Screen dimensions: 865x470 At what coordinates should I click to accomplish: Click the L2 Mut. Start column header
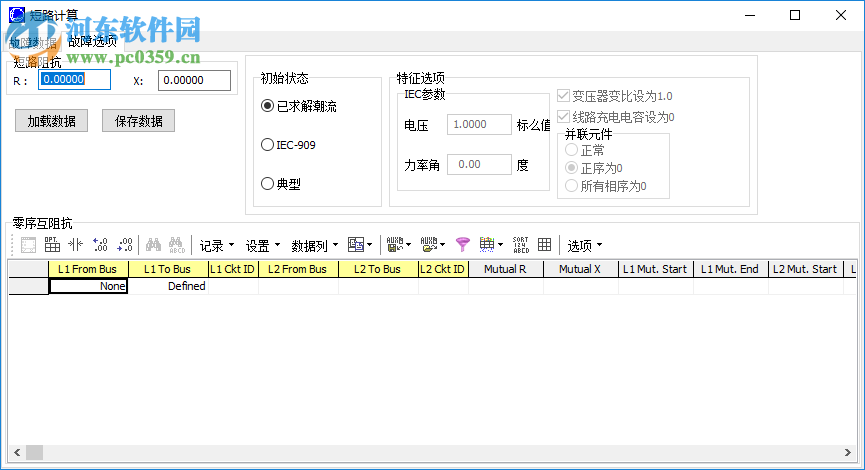[805, 269]
